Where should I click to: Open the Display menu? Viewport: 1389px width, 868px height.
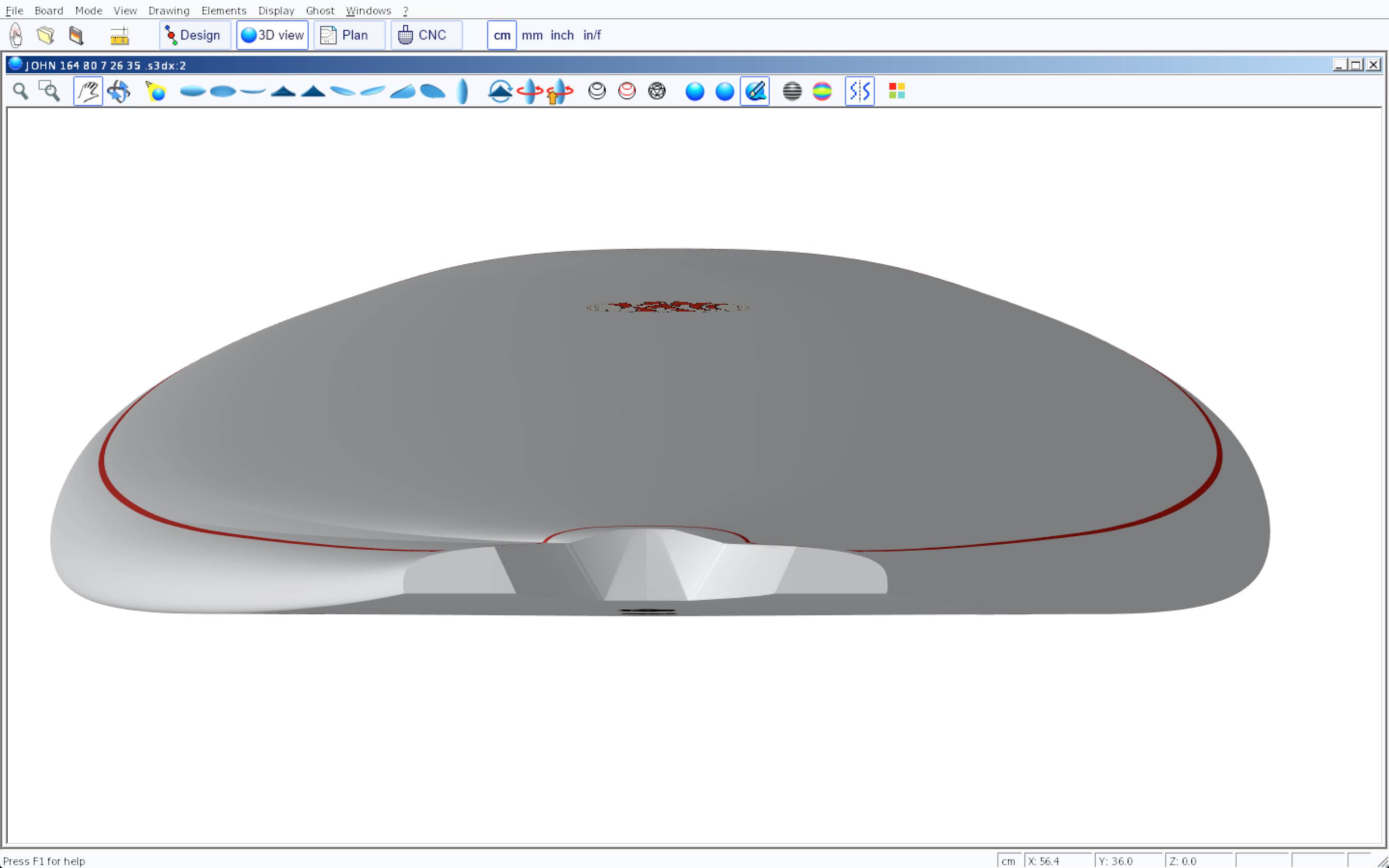coord(276,10)
